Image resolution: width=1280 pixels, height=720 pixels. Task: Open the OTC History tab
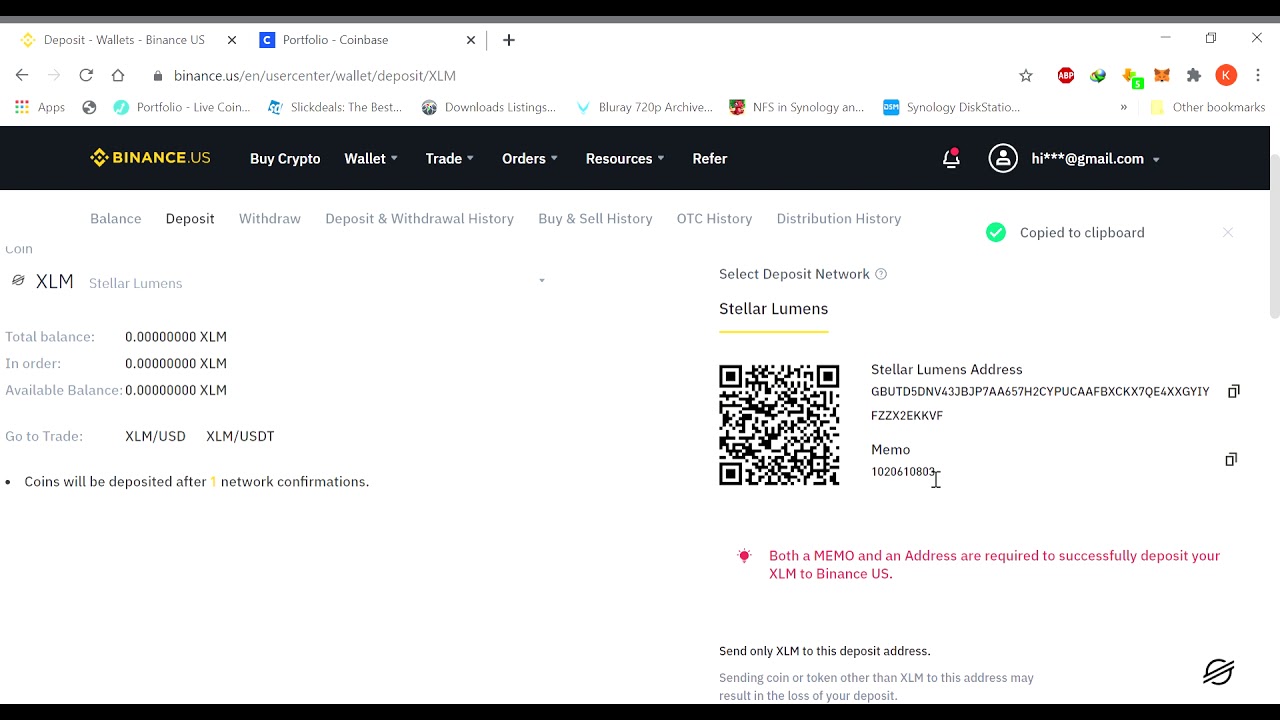point(714,218)
